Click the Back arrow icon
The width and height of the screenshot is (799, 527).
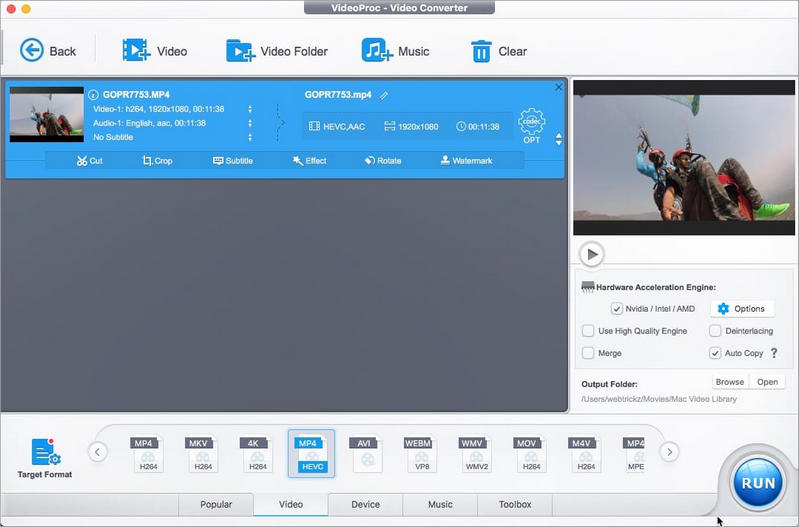tap(32, 51)
